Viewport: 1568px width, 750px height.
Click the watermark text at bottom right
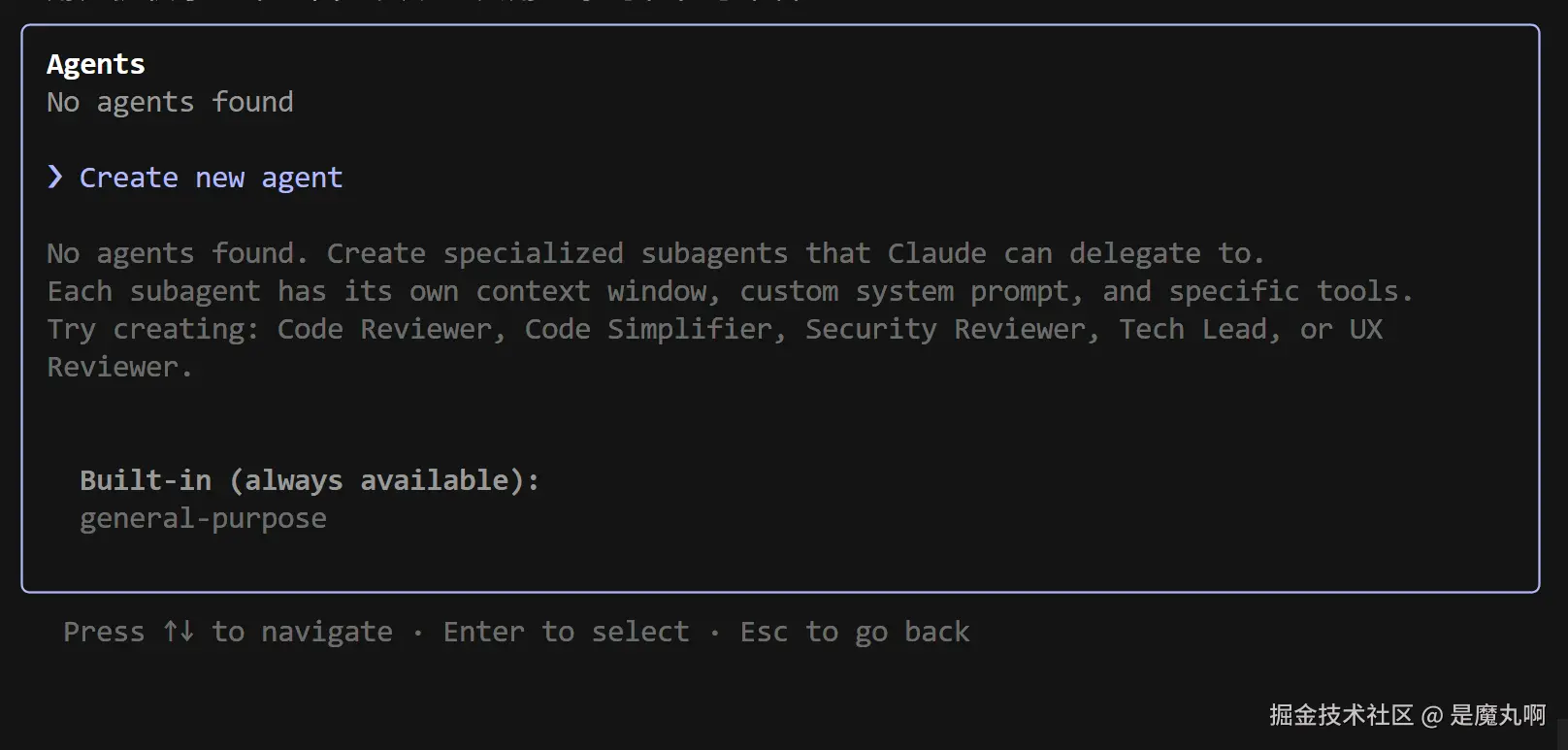pos(1407,715)
